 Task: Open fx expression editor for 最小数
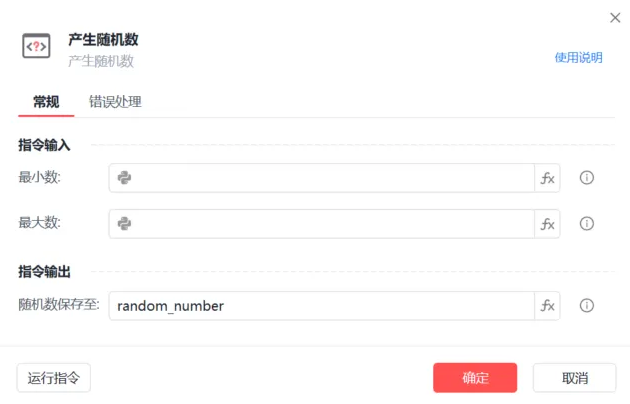point(547,178)
